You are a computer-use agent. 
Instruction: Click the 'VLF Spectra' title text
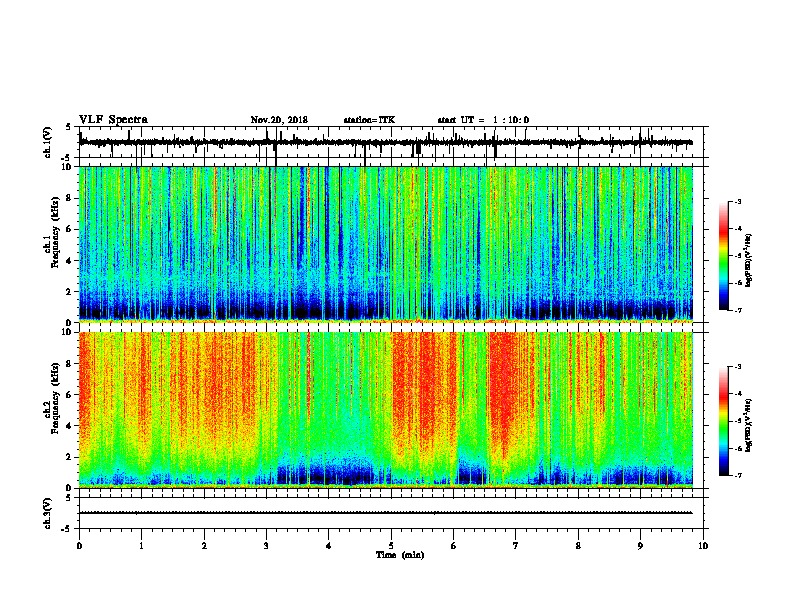[x=113, y=120]
